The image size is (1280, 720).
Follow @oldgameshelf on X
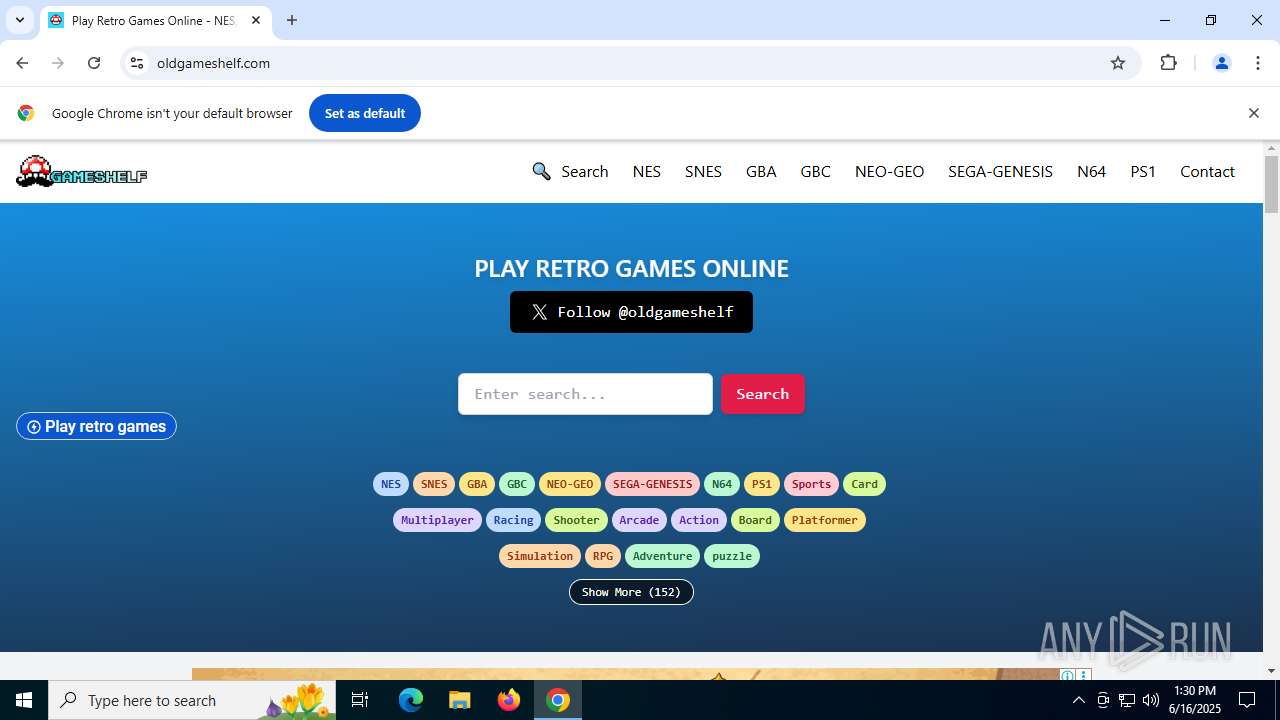(631, 312)
